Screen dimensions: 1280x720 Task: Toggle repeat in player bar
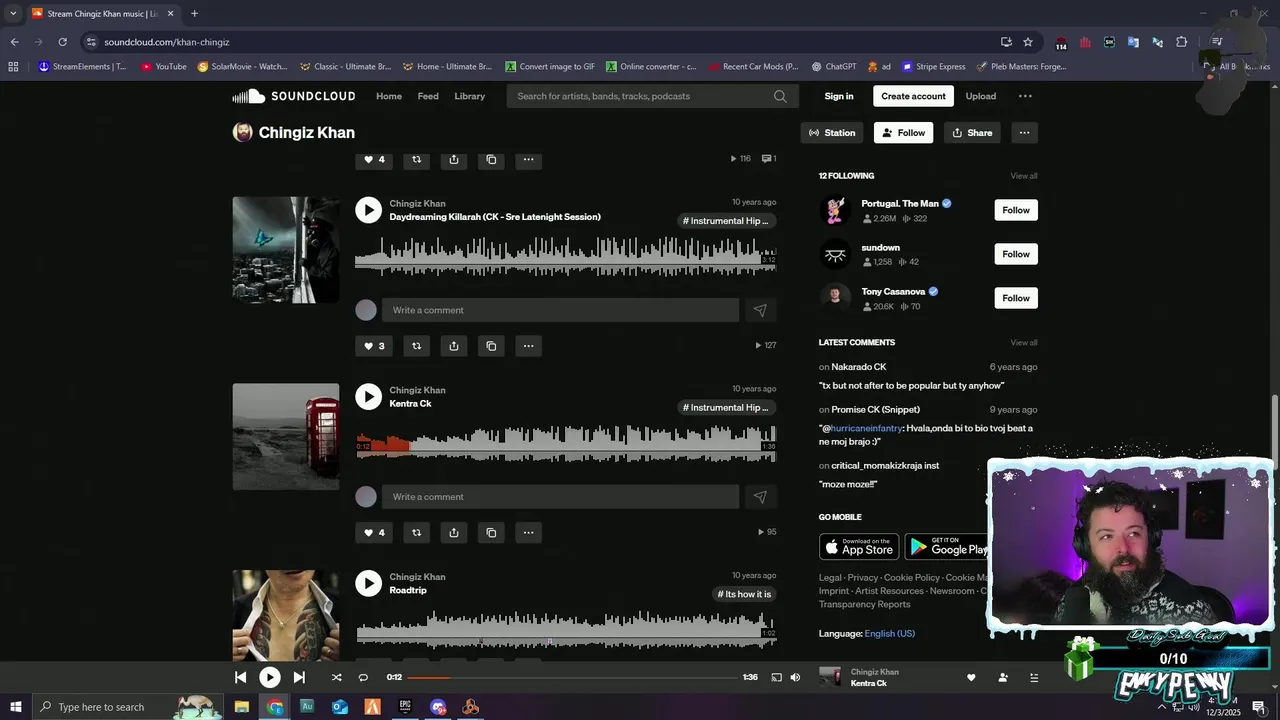(363, 677)
